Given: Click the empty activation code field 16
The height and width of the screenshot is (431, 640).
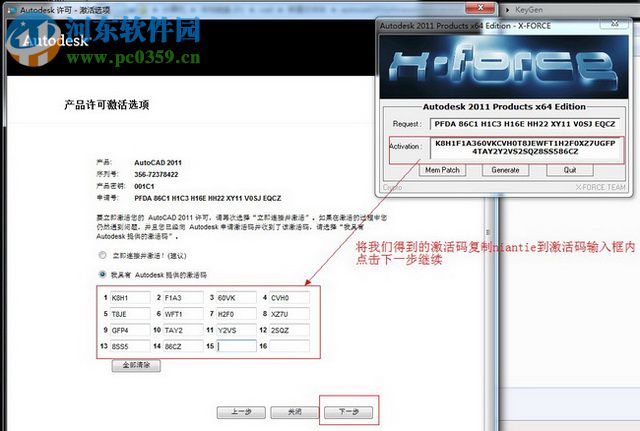Looking at the screenshot, I should coord(289,346).
